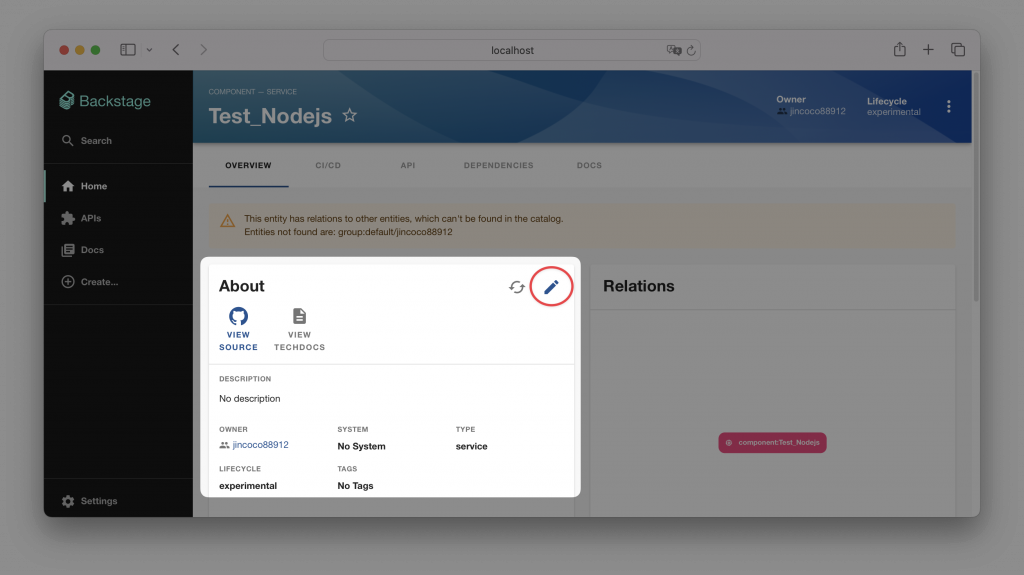Switch to the Dependencies tab
The image size is (1024, 575).
click(x=498, y=165)
